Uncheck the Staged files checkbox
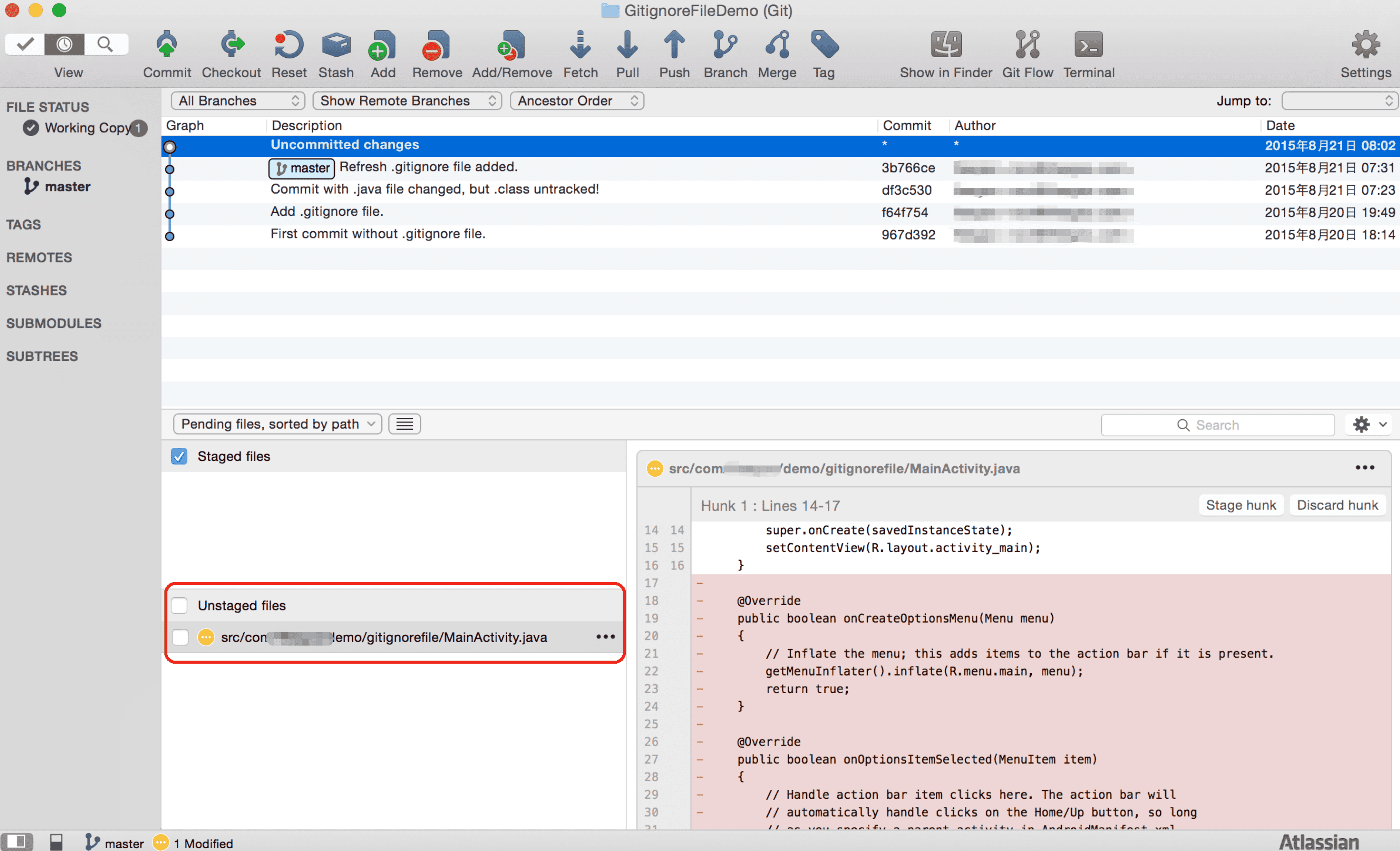1400x851 pixels. 179,456
